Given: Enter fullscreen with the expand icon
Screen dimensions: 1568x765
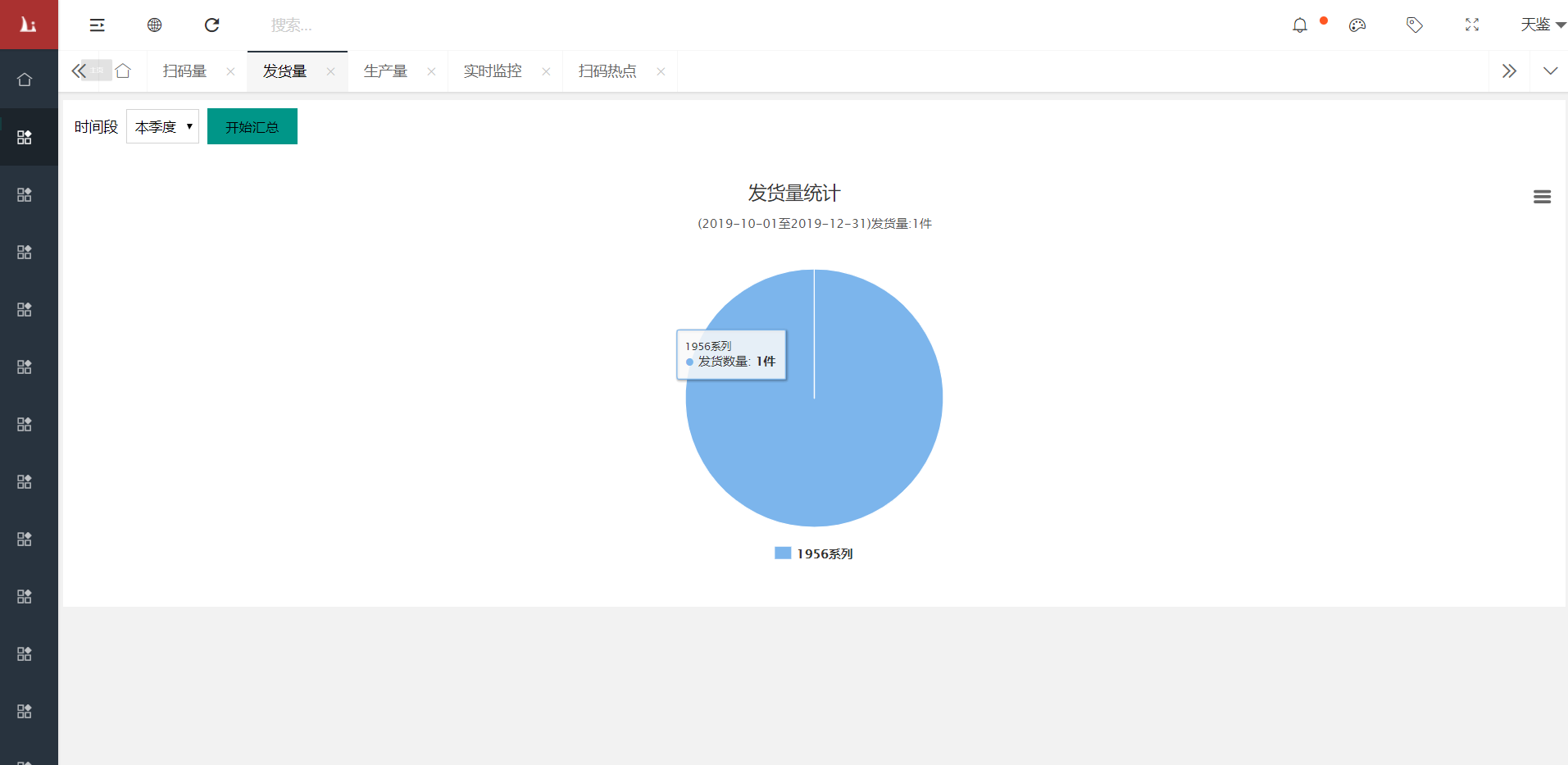Looking at the screenshot, I should (x=1472, y=25).
